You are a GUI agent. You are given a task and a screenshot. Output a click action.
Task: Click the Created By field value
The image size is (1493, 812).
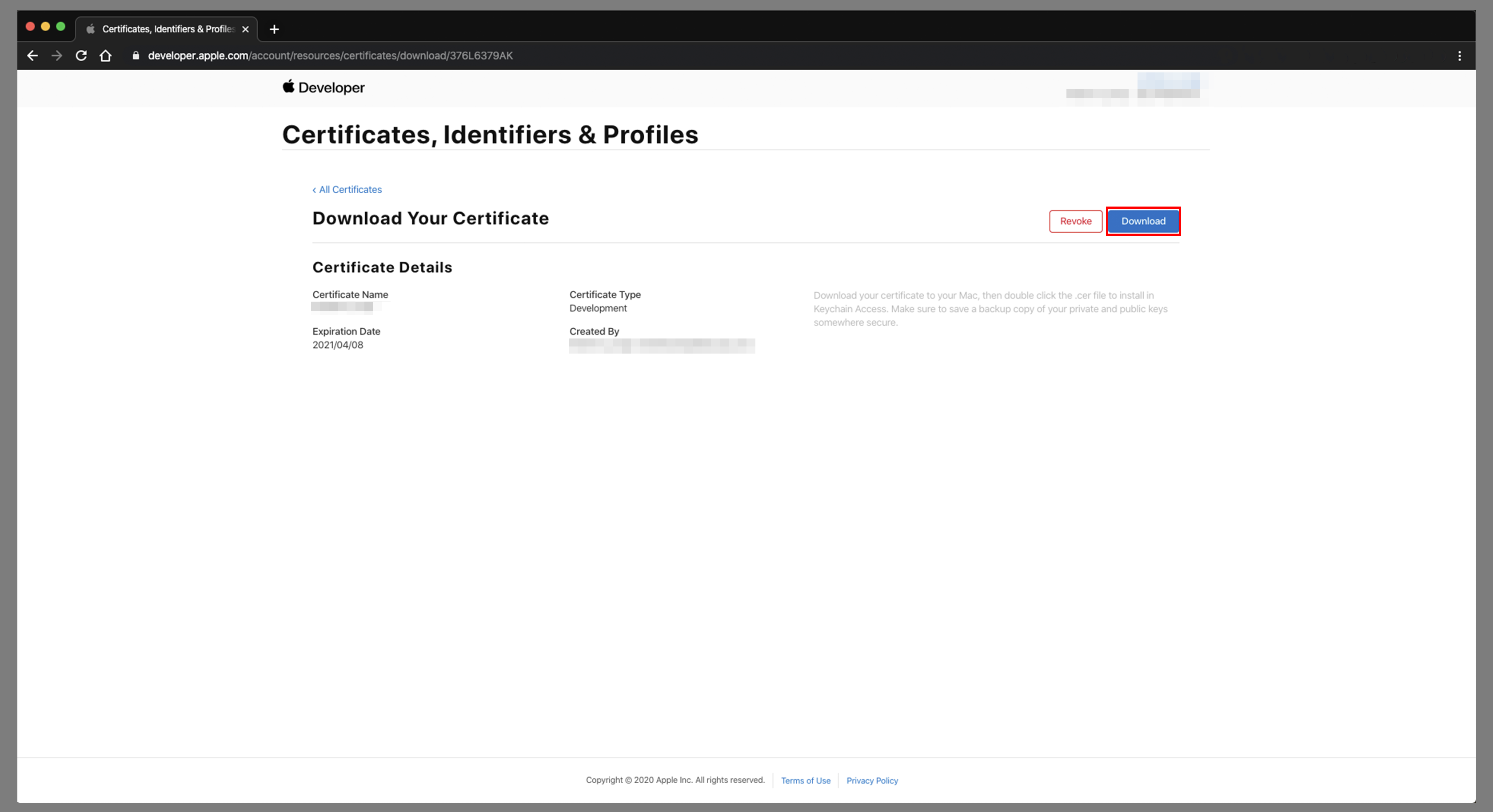(660, 345)
